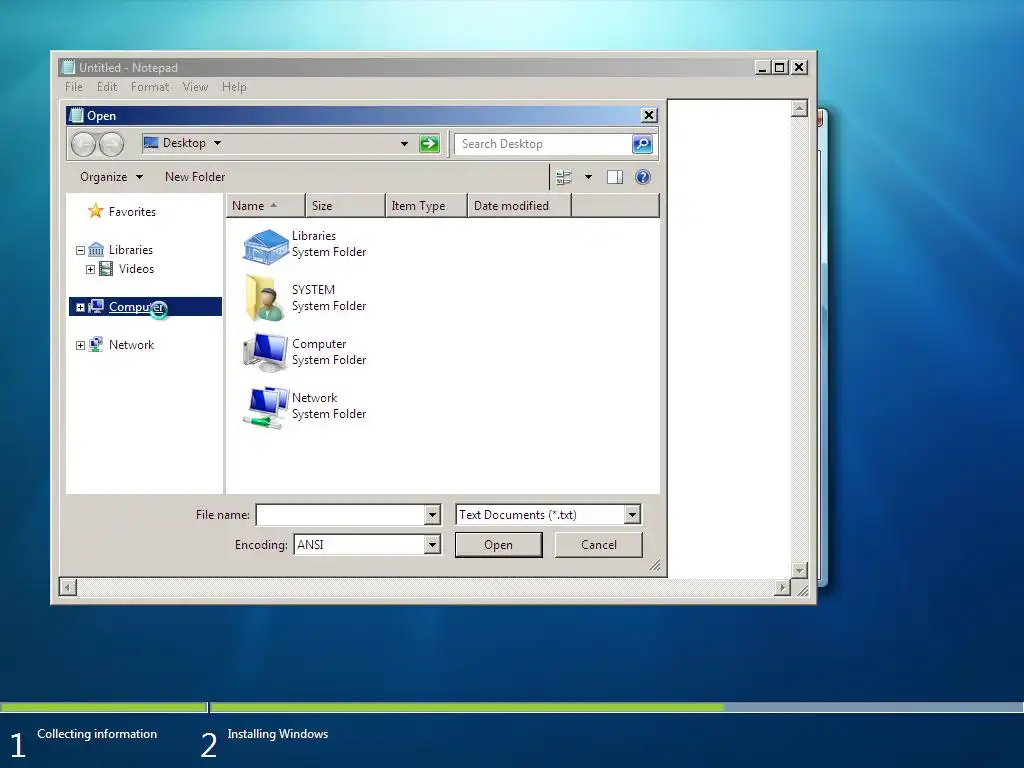Close the Open dialog with X button
This screenshot has width=1024, height=768.
[648, 116]
